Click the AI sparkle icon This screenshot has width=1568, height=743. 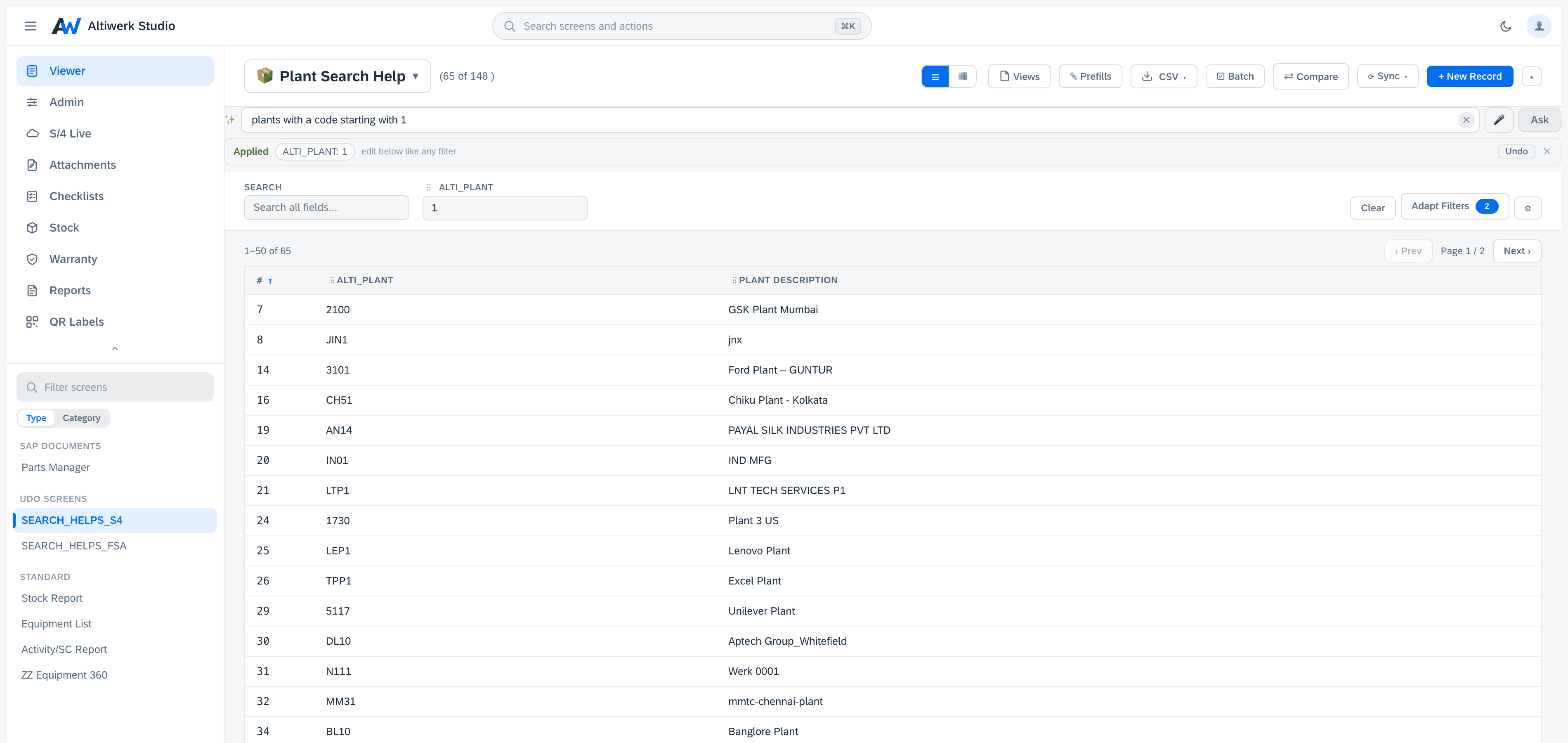231,120
